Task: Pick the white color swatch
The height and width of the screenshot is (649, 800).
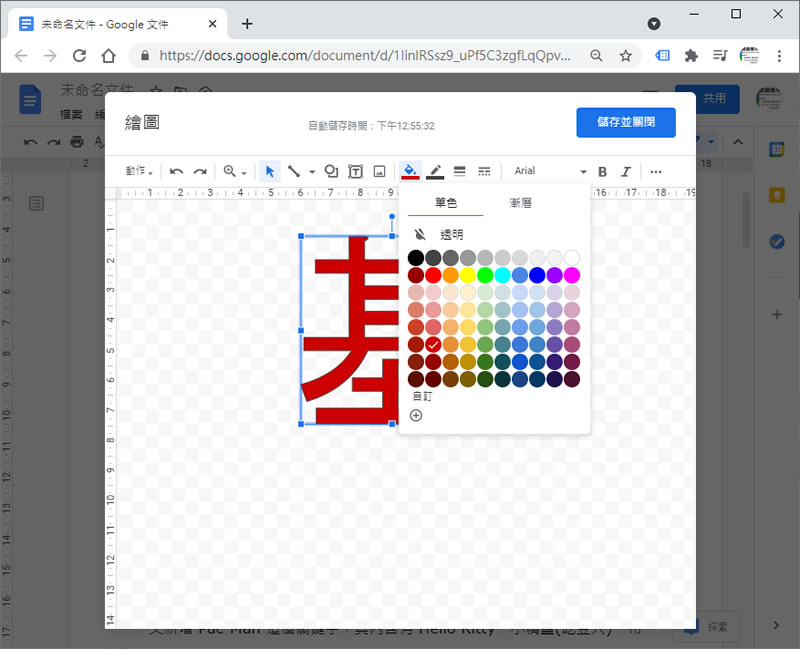Action: click(572, 258)
